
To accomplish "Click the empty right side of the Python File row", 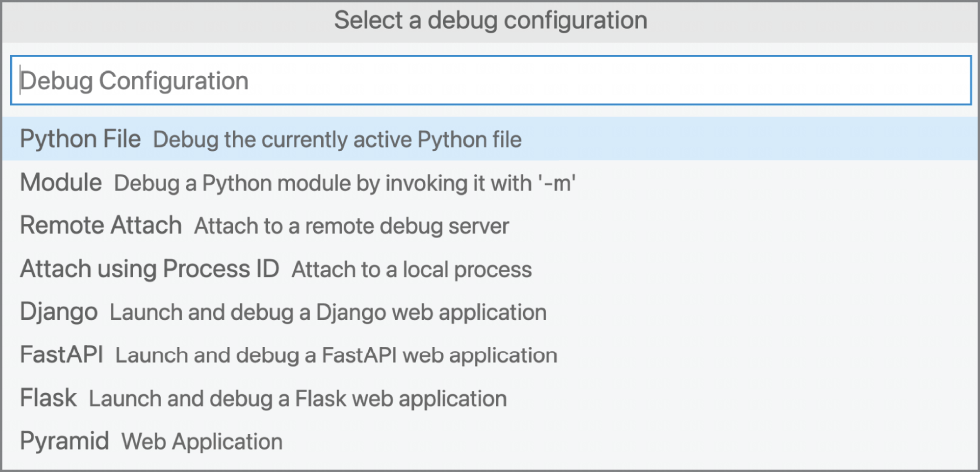I will [x=750, y=139].
